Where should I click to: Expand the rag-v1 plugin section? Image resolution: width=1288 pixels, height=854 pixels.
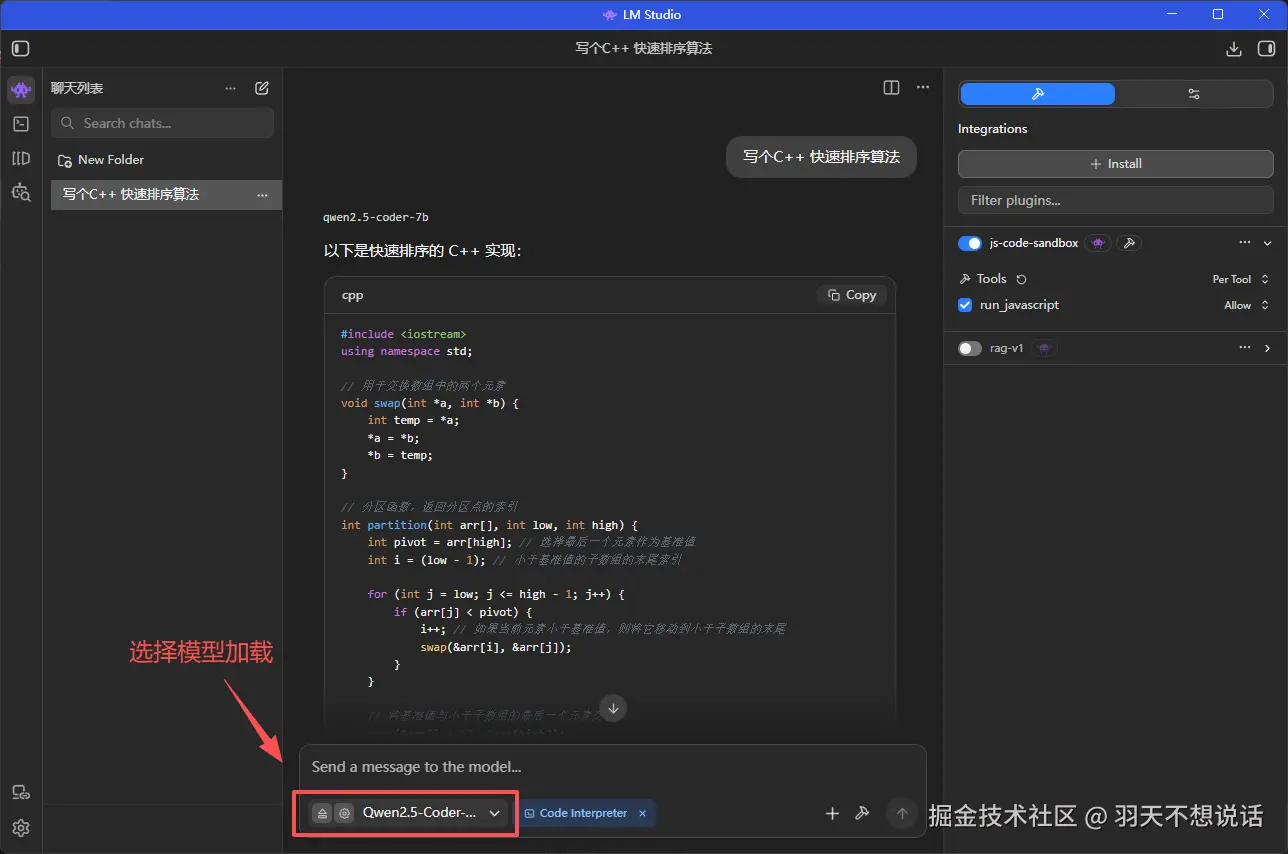click(1267, 348)
